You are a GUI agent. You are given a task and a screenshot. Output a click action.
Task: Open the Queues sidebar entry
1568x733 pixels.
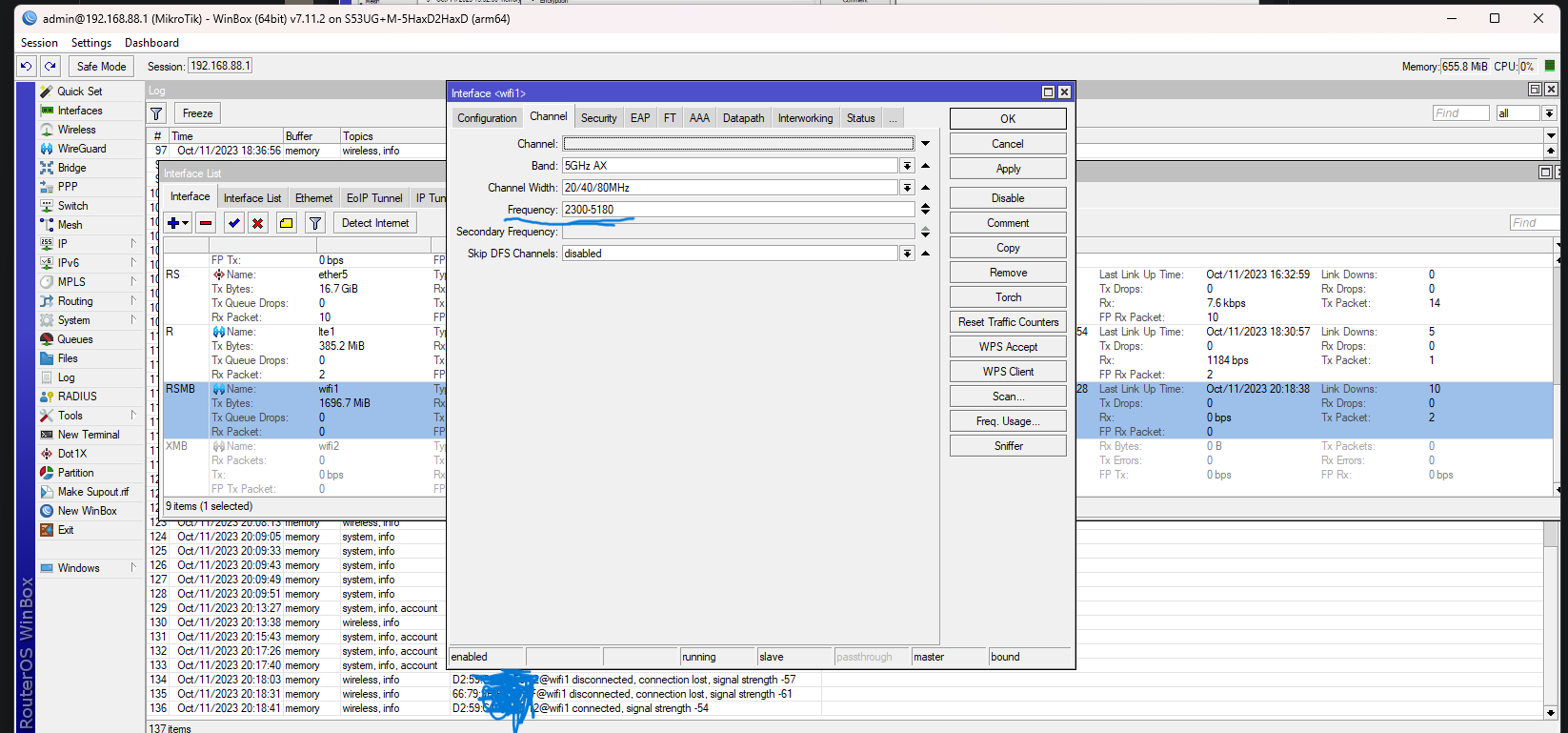coord(75,339)
